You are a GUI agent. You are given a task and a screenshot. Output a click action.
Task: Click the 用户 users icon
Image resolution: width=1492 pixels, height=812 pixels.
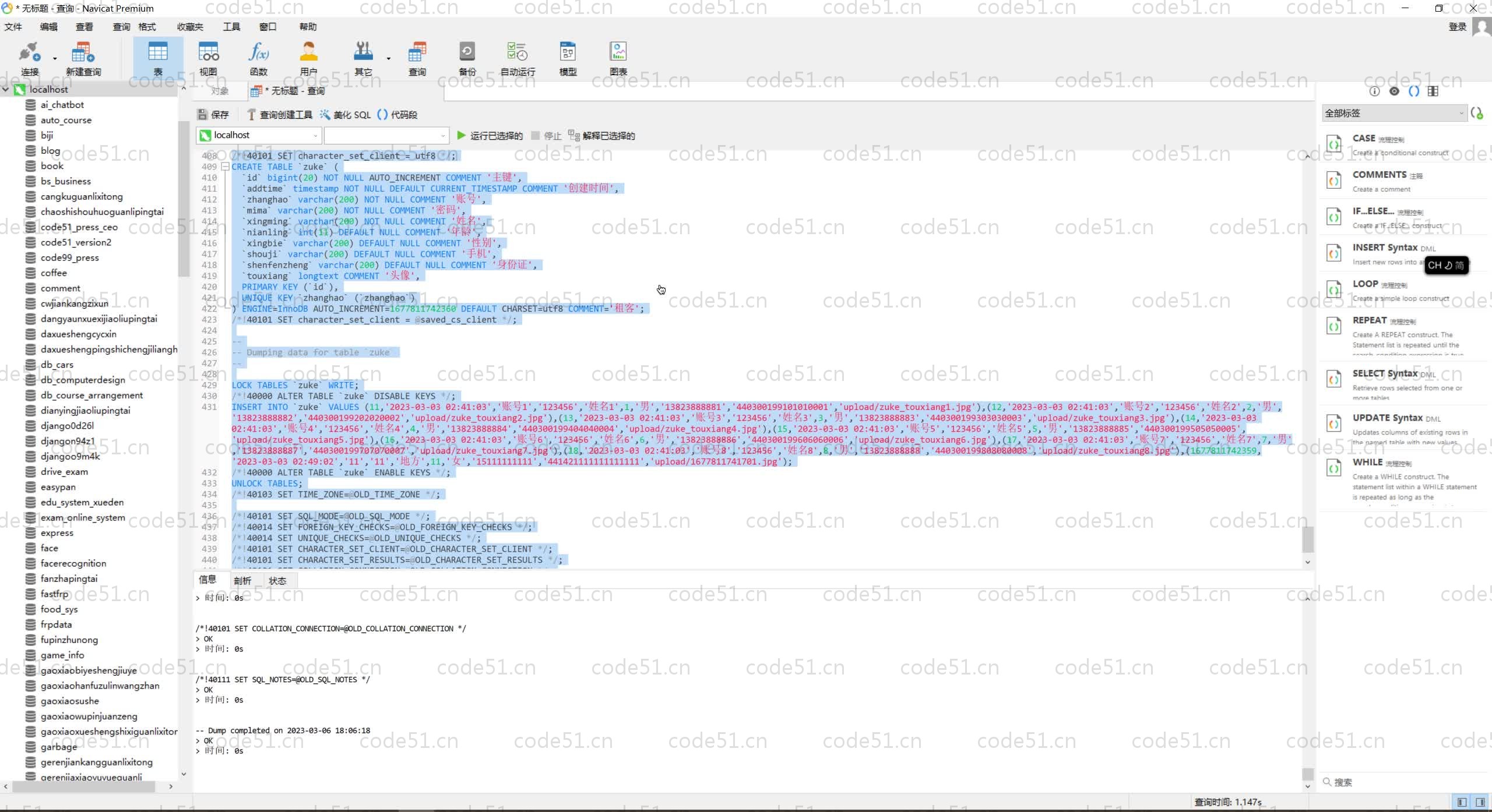(x=308, y=59)
